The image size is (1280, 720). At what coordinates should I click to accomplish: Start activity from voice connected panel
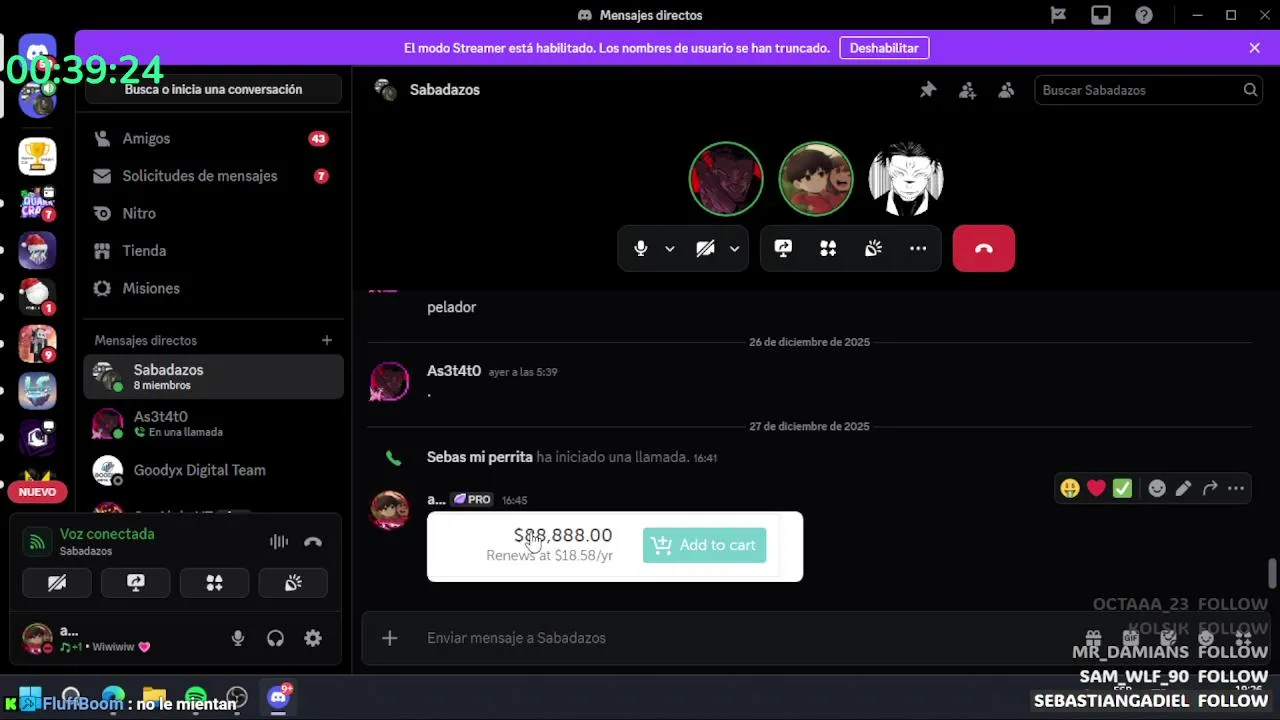214,583
